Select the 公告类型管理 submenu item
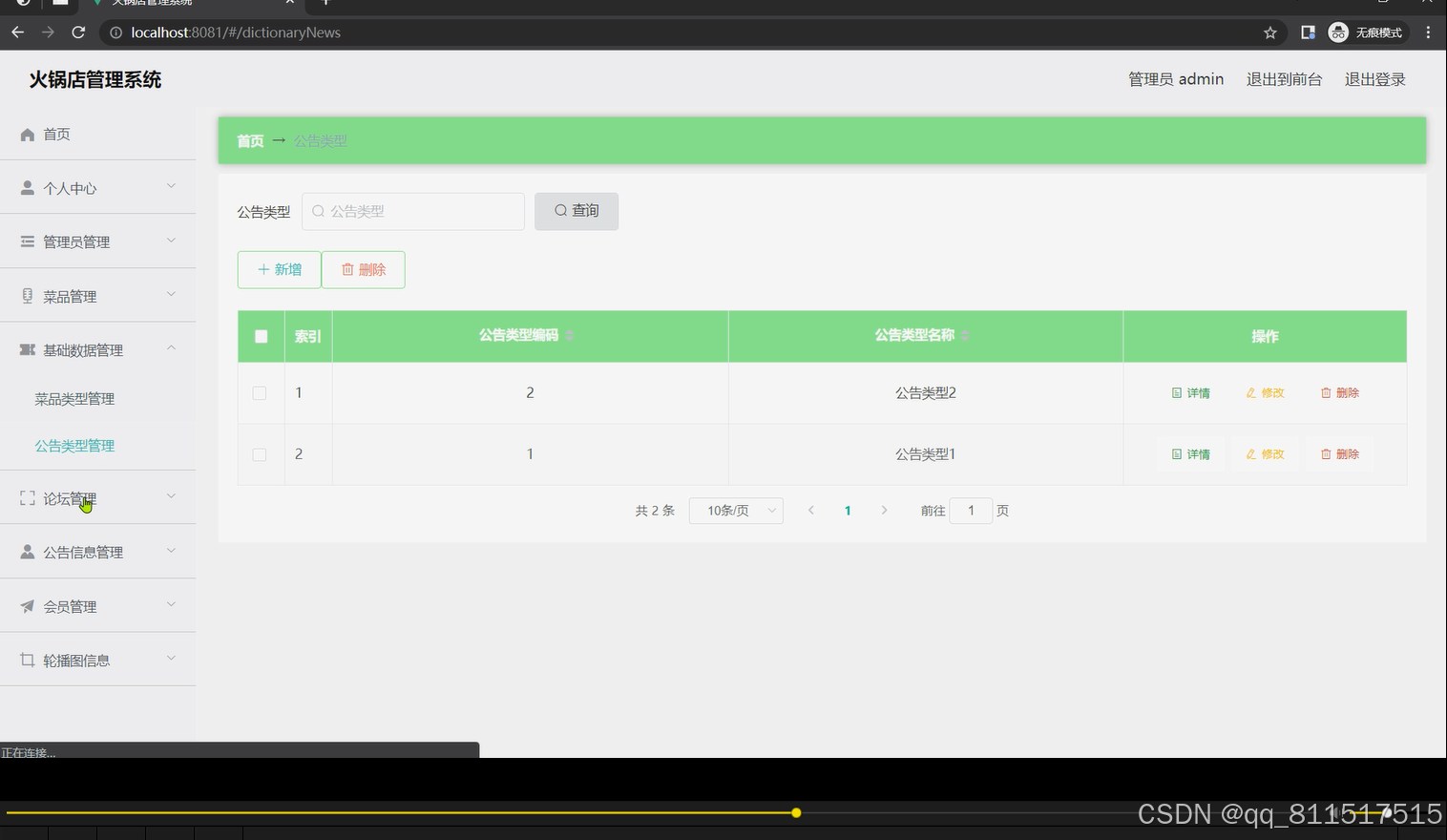The height and width of the screenshot is (840, 1447). click(74, 446)
